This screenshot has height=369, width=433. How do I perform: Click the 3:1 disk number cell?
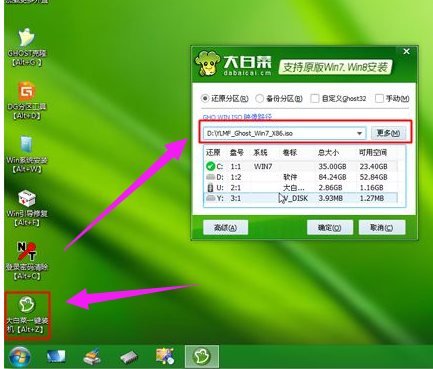[236, 198]
